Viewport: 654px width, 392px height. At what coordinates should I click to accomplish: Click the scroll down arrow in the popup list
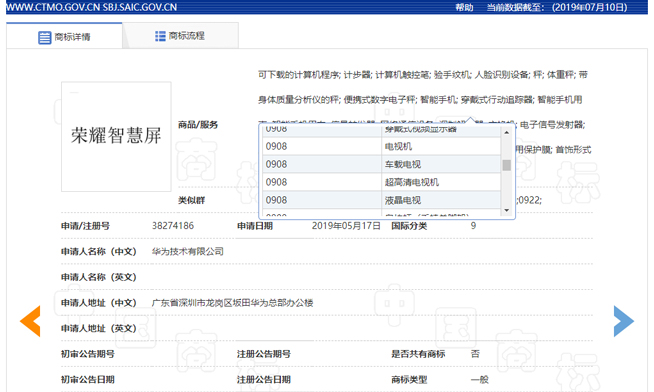pyautogui.click(x=506, y=210)
